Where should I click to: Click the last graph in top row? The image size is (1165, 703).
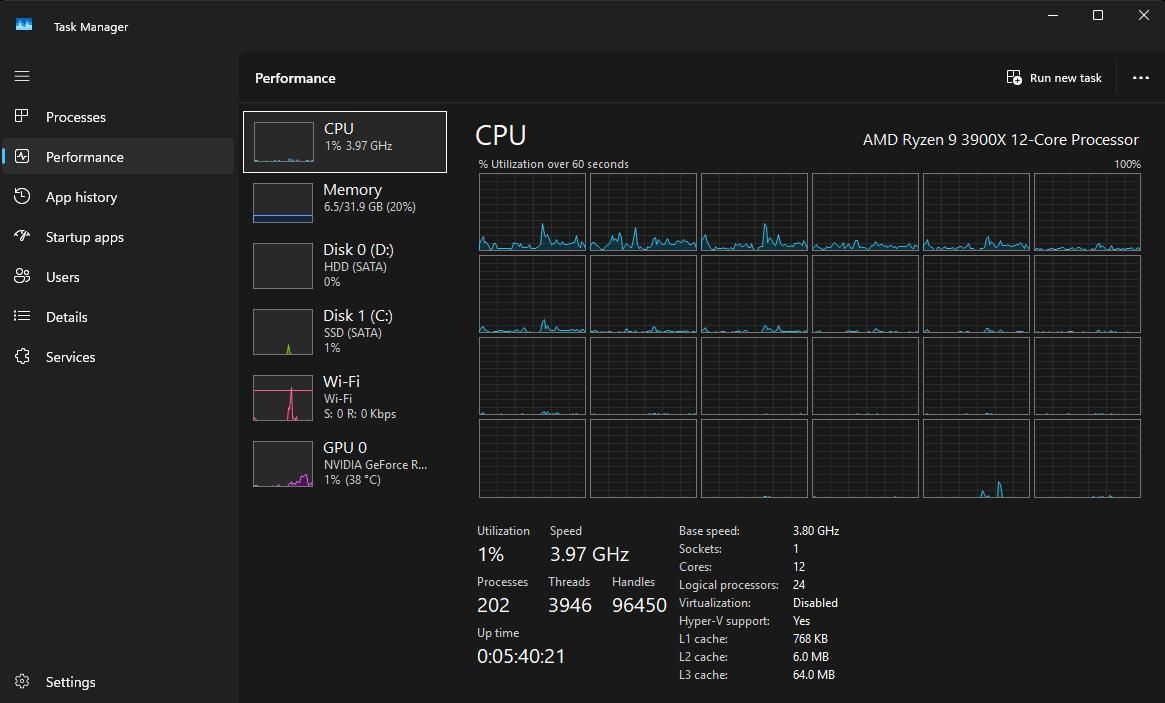coord(1087,212)
